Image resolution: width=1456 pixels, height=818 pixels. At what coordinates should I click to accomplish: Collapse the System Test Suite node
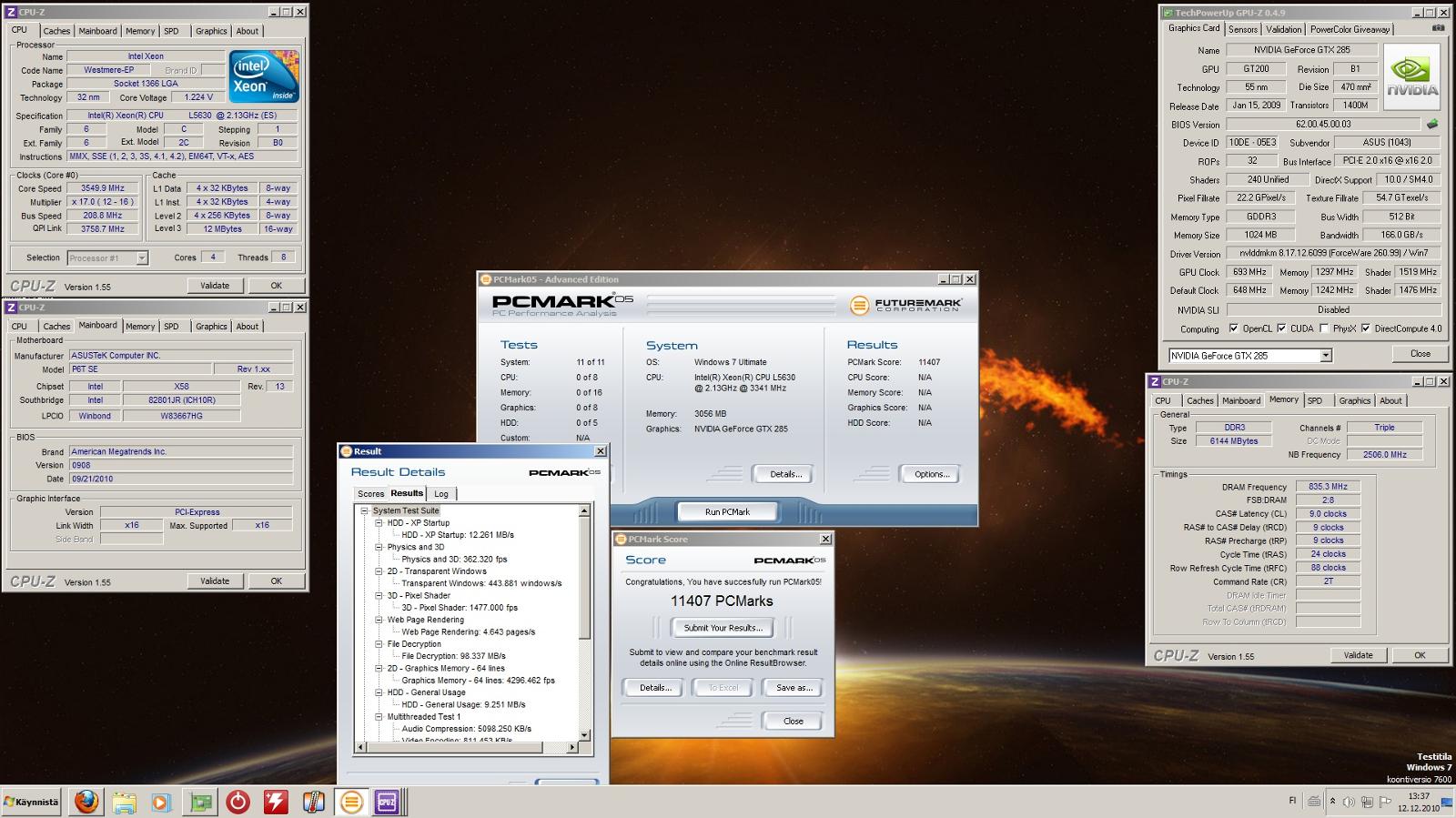[x=365, y=510]
